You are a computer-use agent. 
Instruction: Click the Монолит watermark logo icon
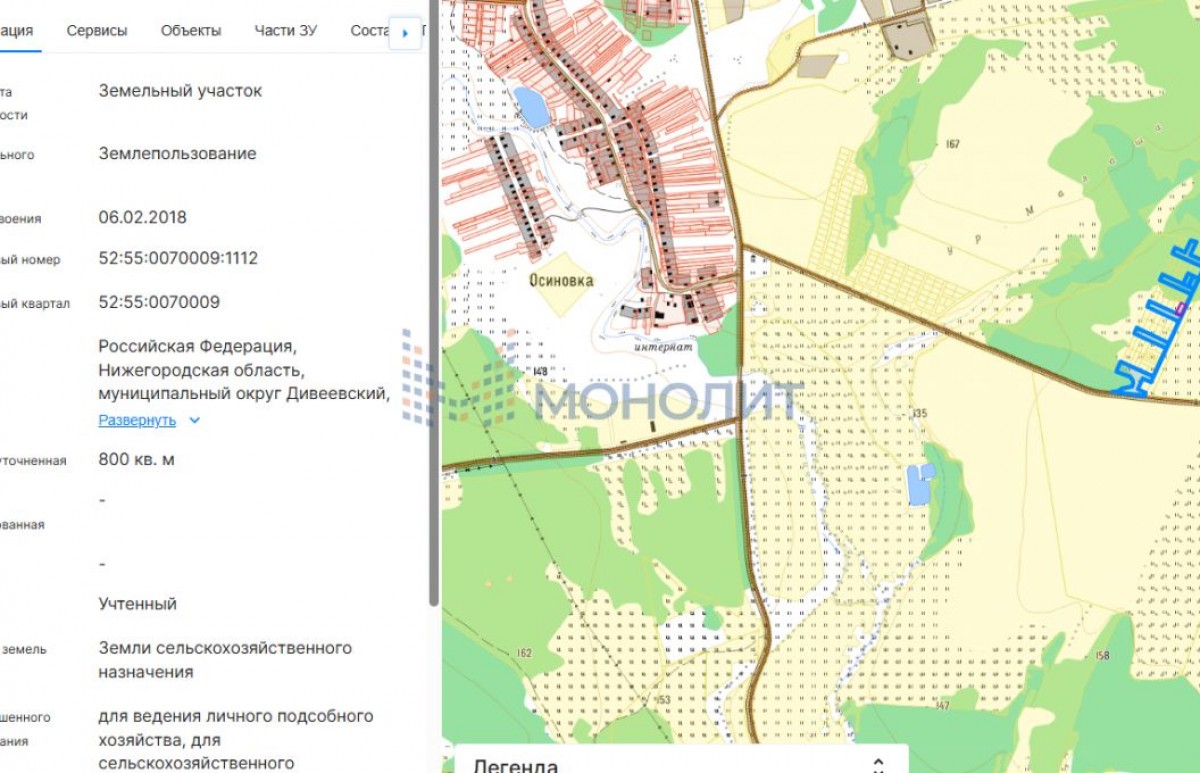[x=462, y=380]
